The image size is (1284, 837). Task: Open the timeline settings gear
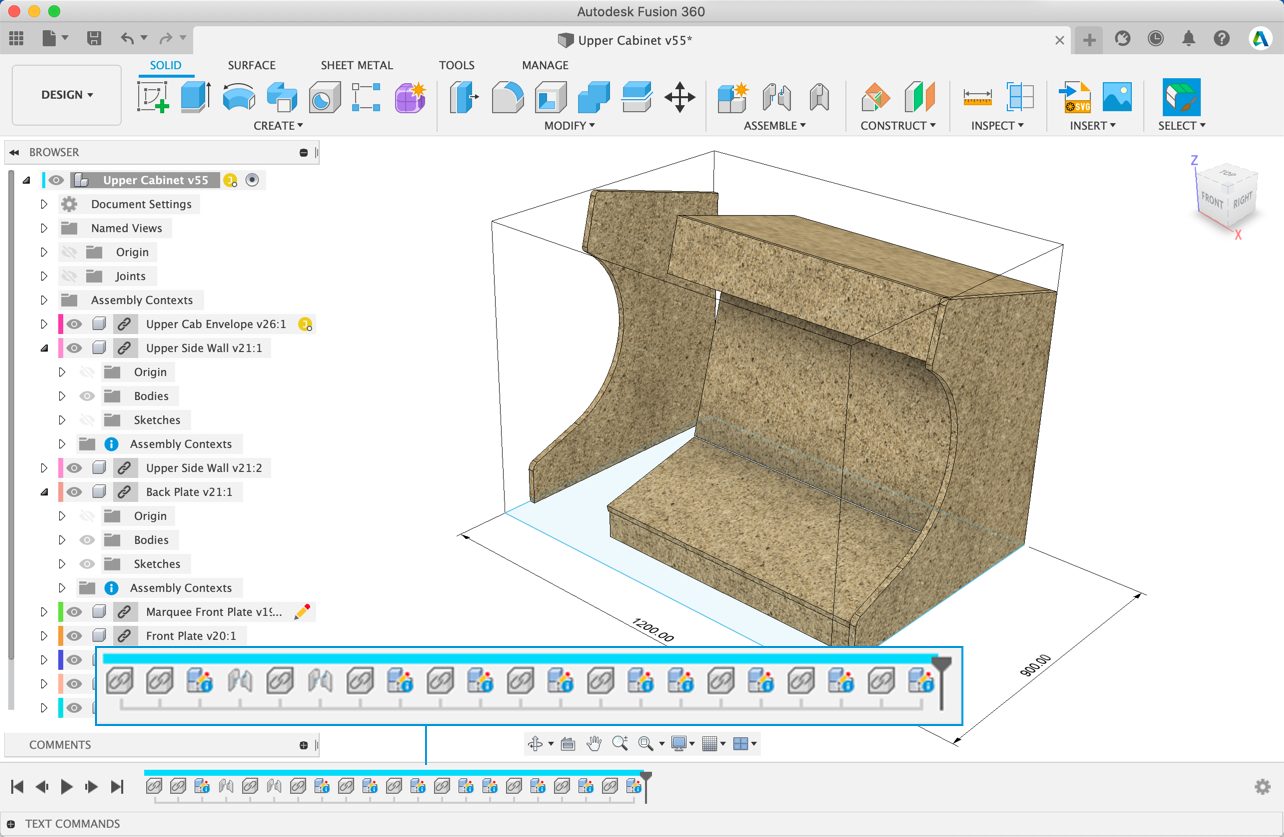(x=1262, y=787)
